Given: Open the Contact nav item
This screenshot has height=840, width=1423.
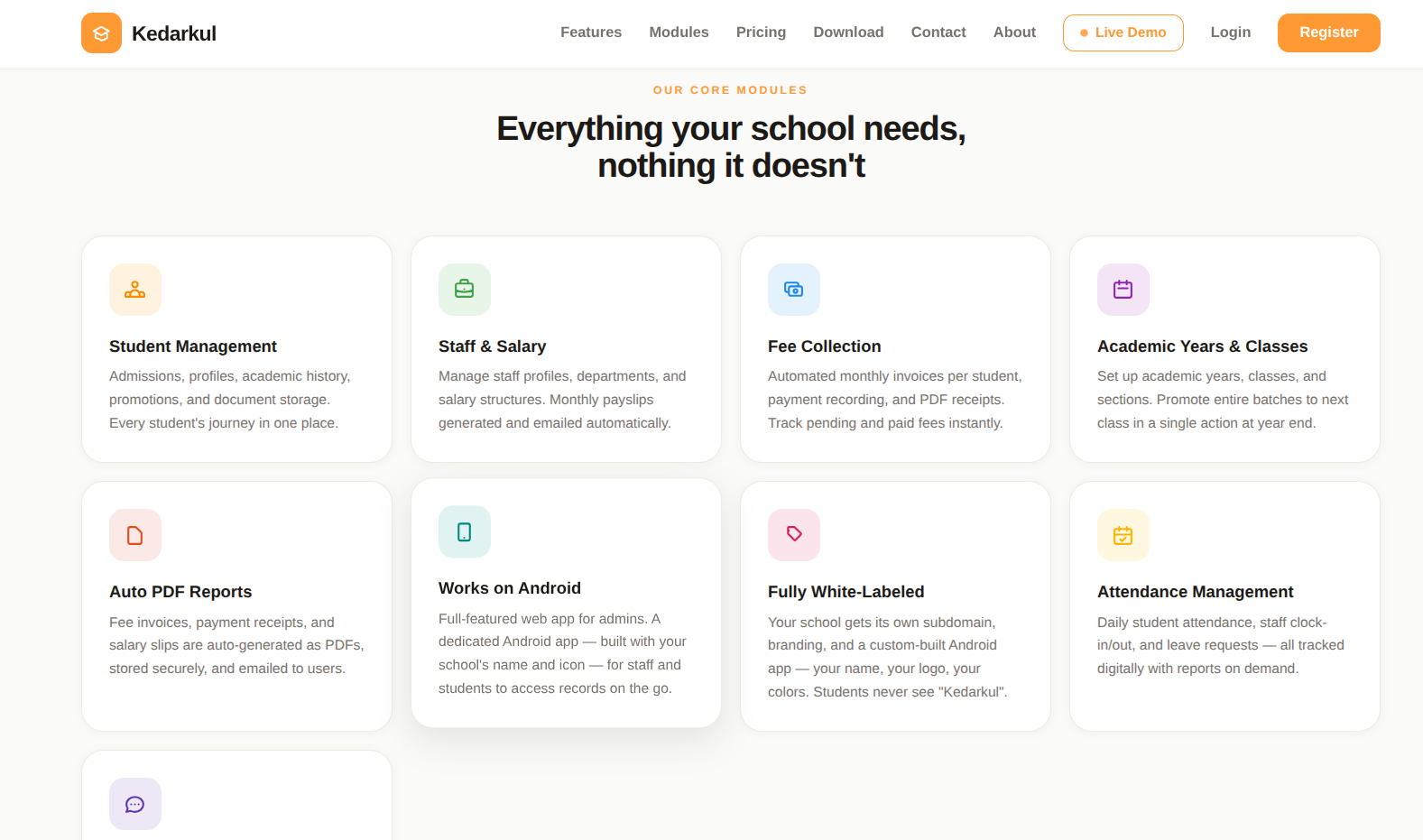Looking at the screenshot, I should click(x=938, y=32).
